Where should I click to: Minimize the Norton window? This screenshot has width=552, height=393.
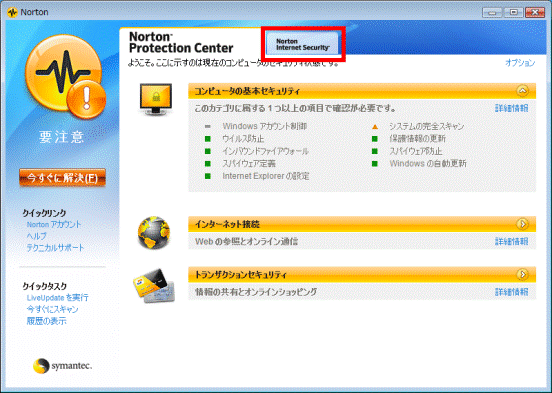[492, 13]
